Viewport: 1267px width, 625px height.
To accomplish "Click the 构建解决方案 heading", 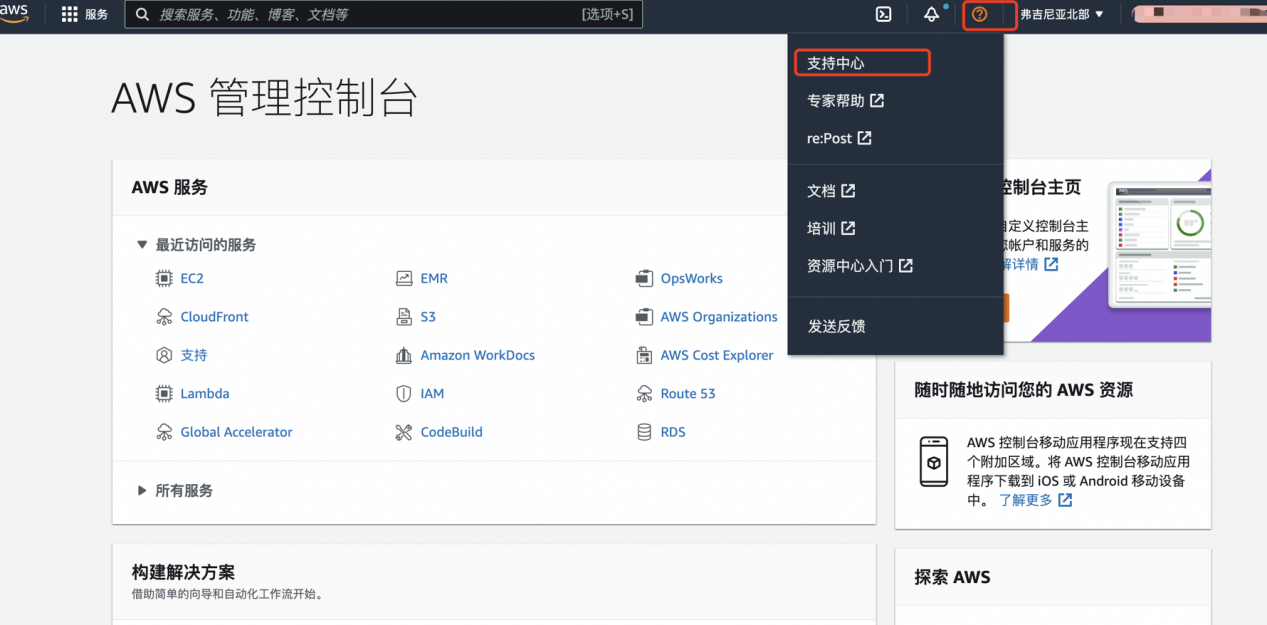I will coord(183,573).
